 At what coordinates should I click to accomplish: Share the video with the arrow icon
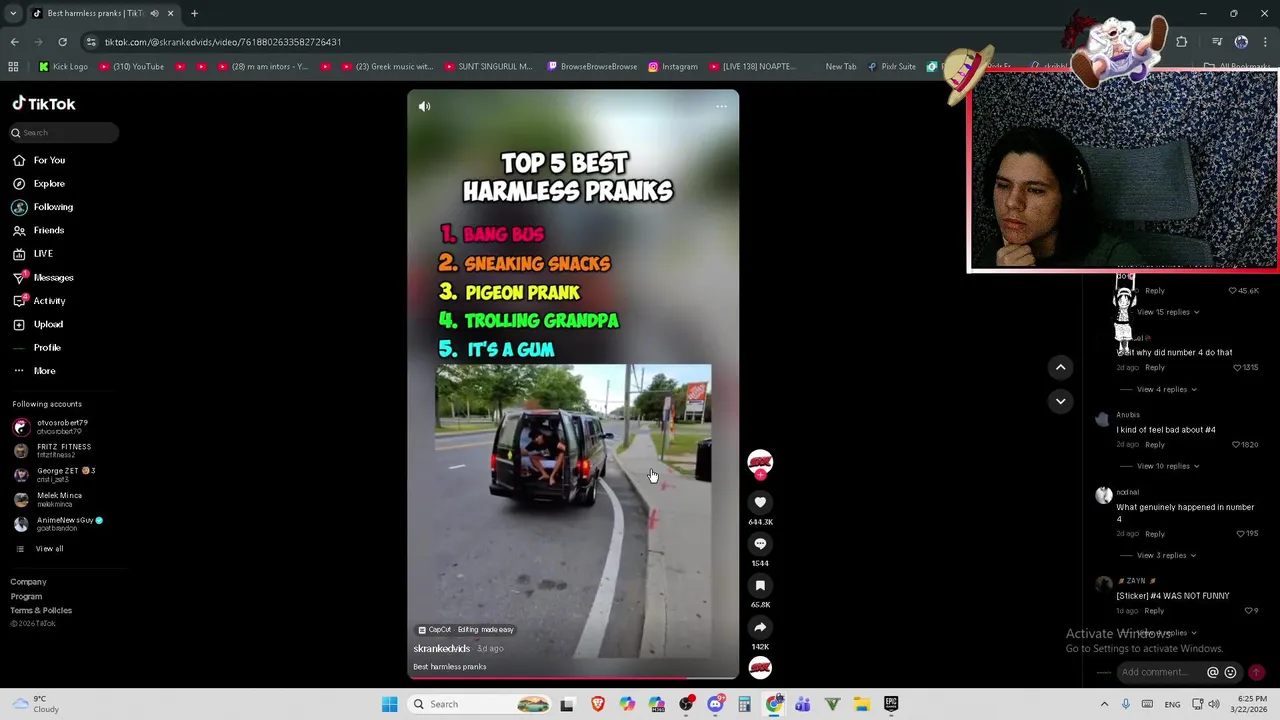(760, 627)
